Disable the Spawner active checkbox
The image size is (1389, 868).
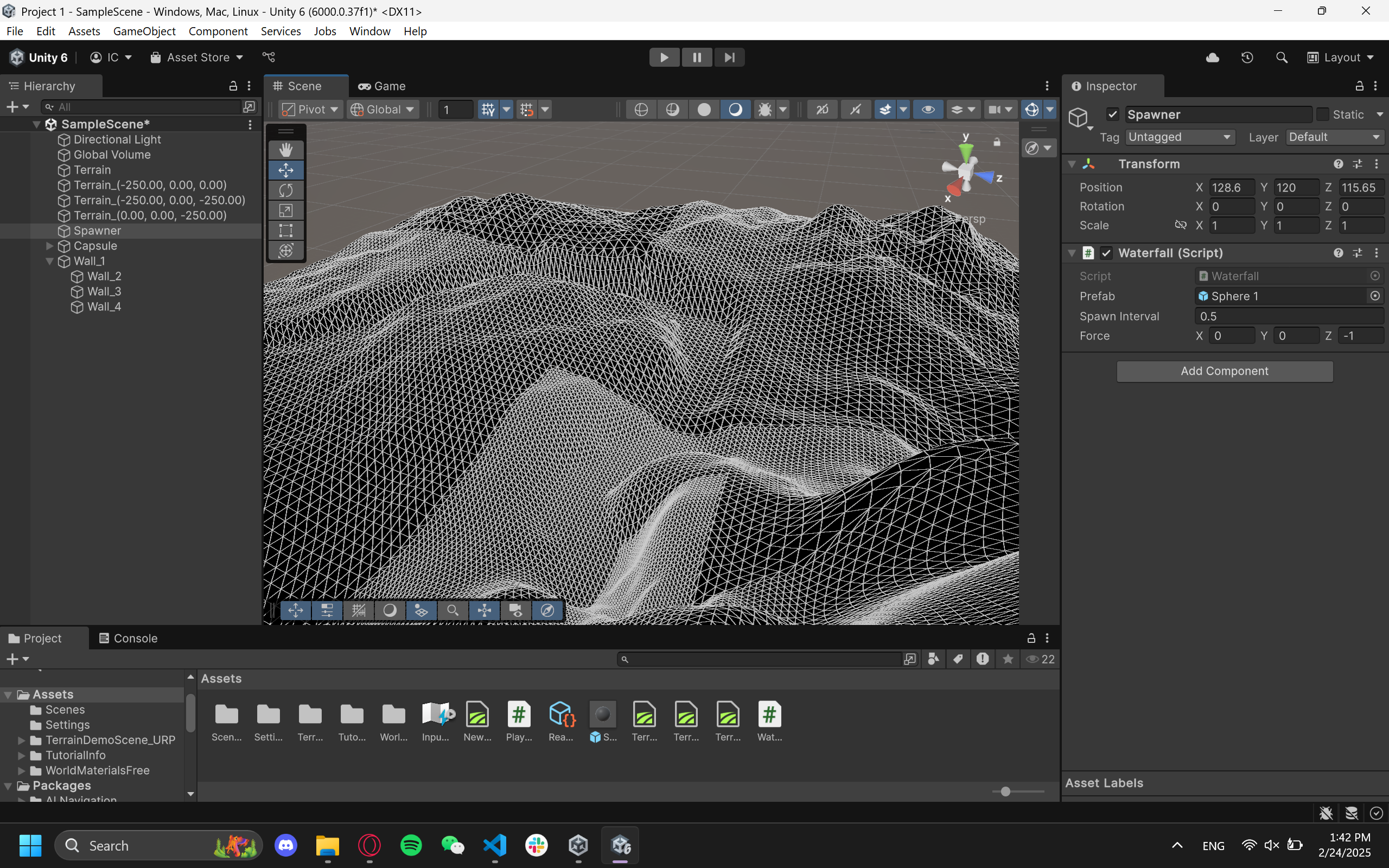coord(1112,114)
